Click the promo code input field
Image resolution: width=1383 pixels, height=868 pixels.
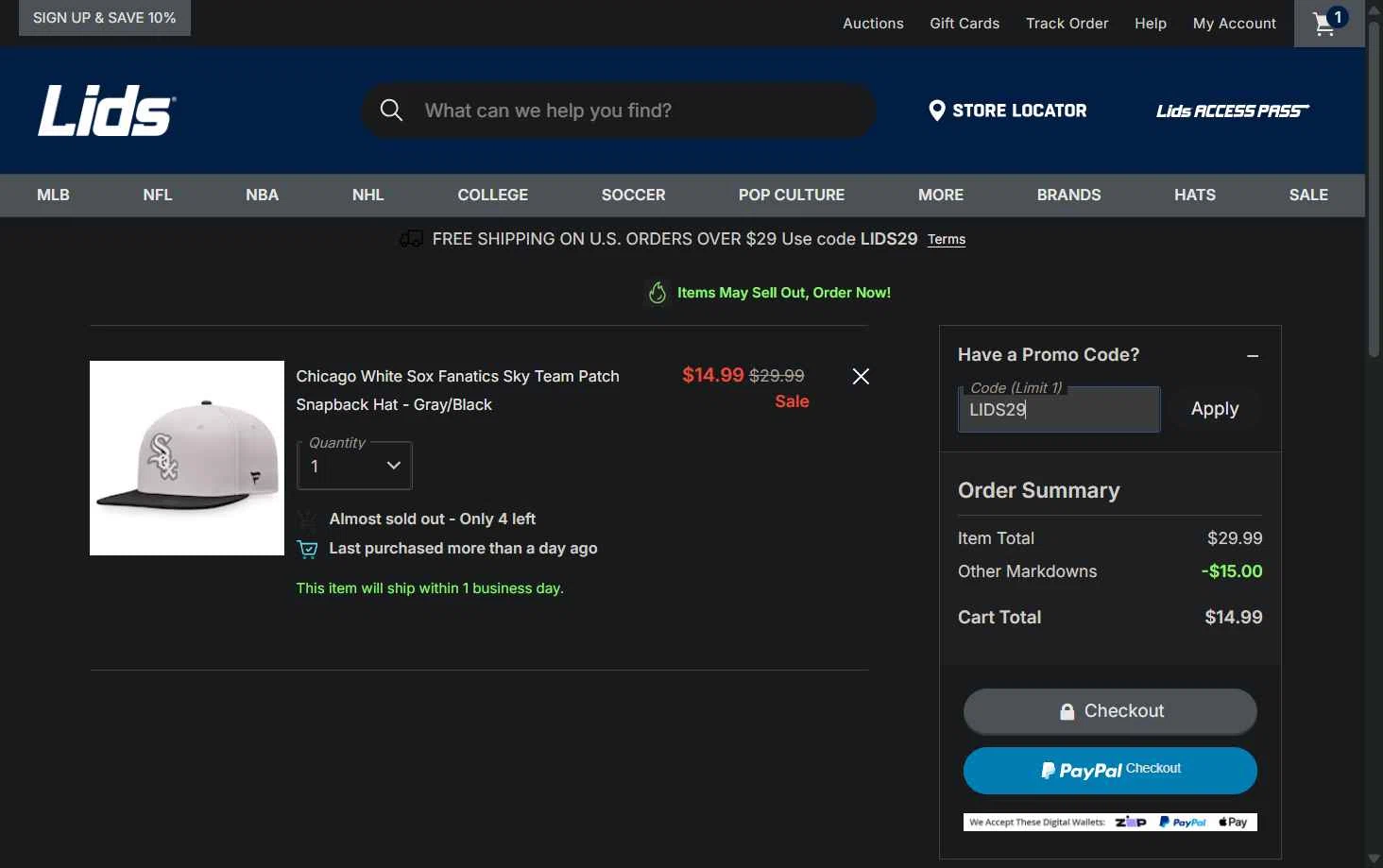(1059, 409)
